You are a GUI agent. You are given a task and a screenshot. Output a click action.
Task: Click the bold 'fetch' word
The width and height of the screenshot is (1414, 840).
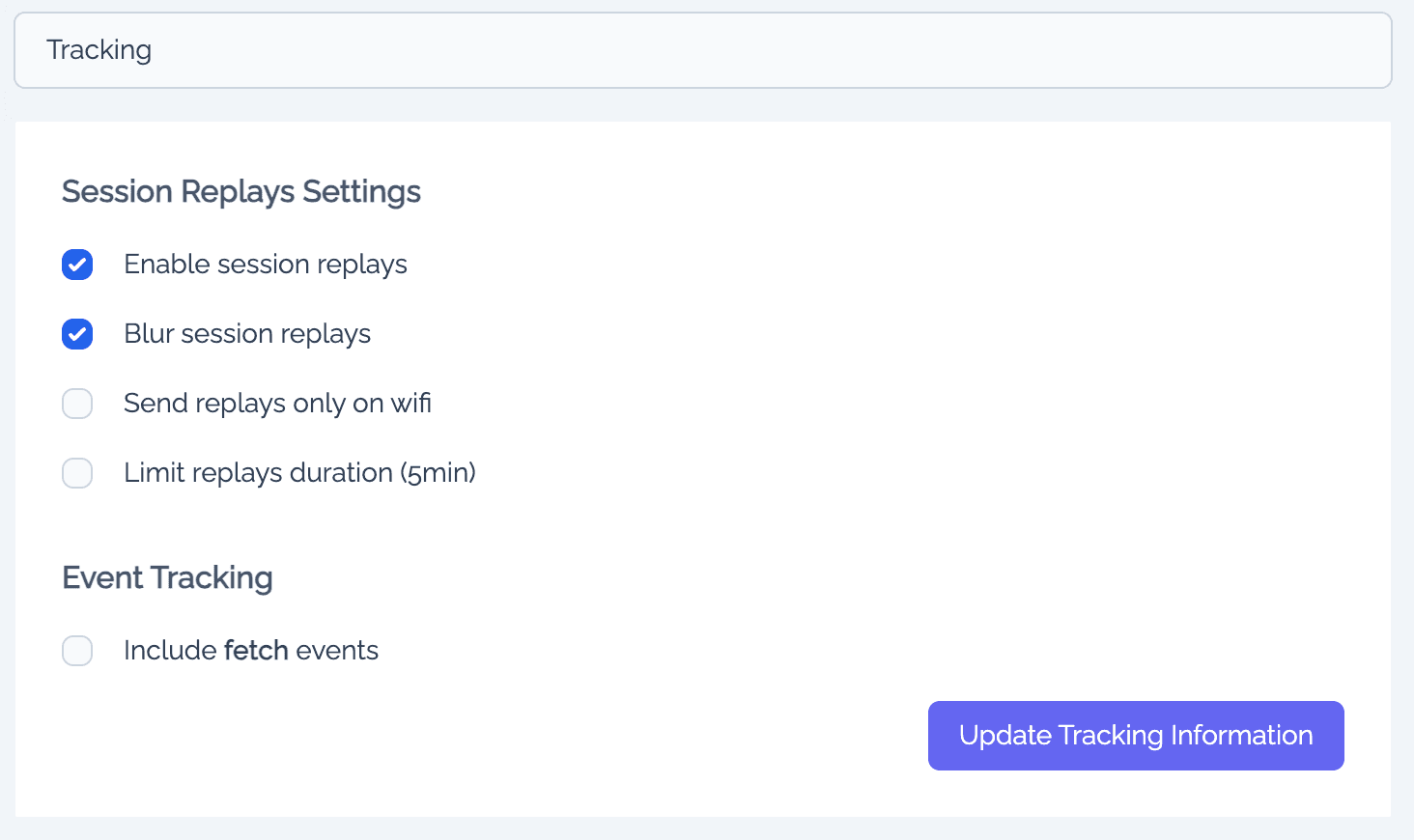pyautogui.click(x=256, y=651)
